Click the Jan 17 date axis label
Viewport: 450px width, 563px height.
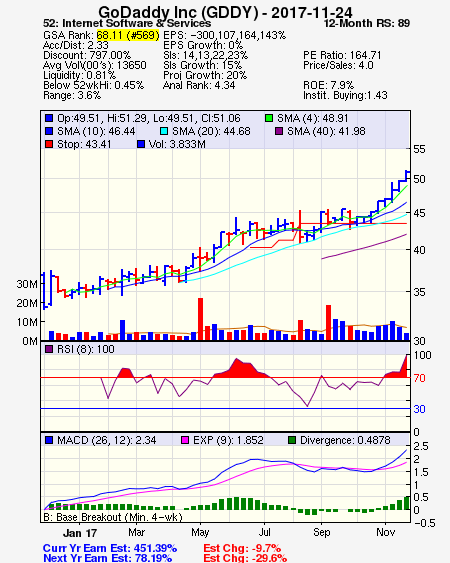80,533
